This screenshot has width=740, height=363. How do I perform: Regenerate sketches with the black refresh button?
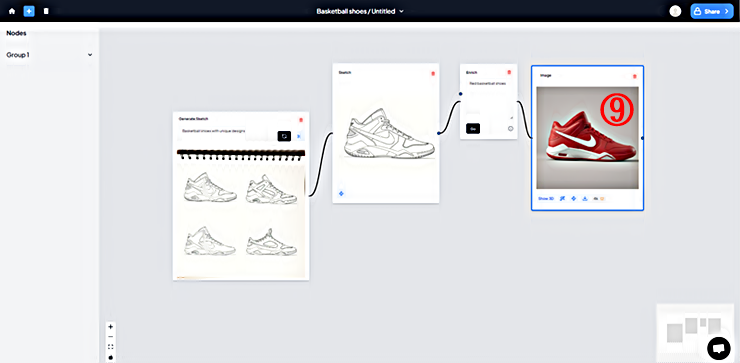pos(284,136)
